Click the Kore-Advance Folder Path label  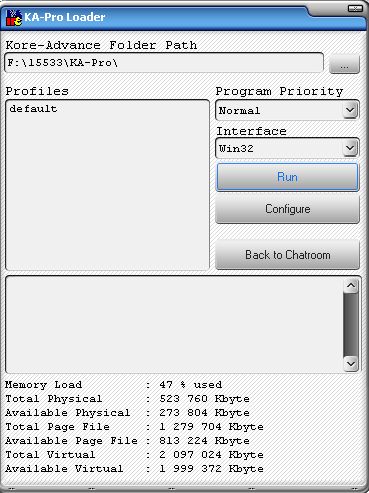pyautogui.click(x=101, y=45)
